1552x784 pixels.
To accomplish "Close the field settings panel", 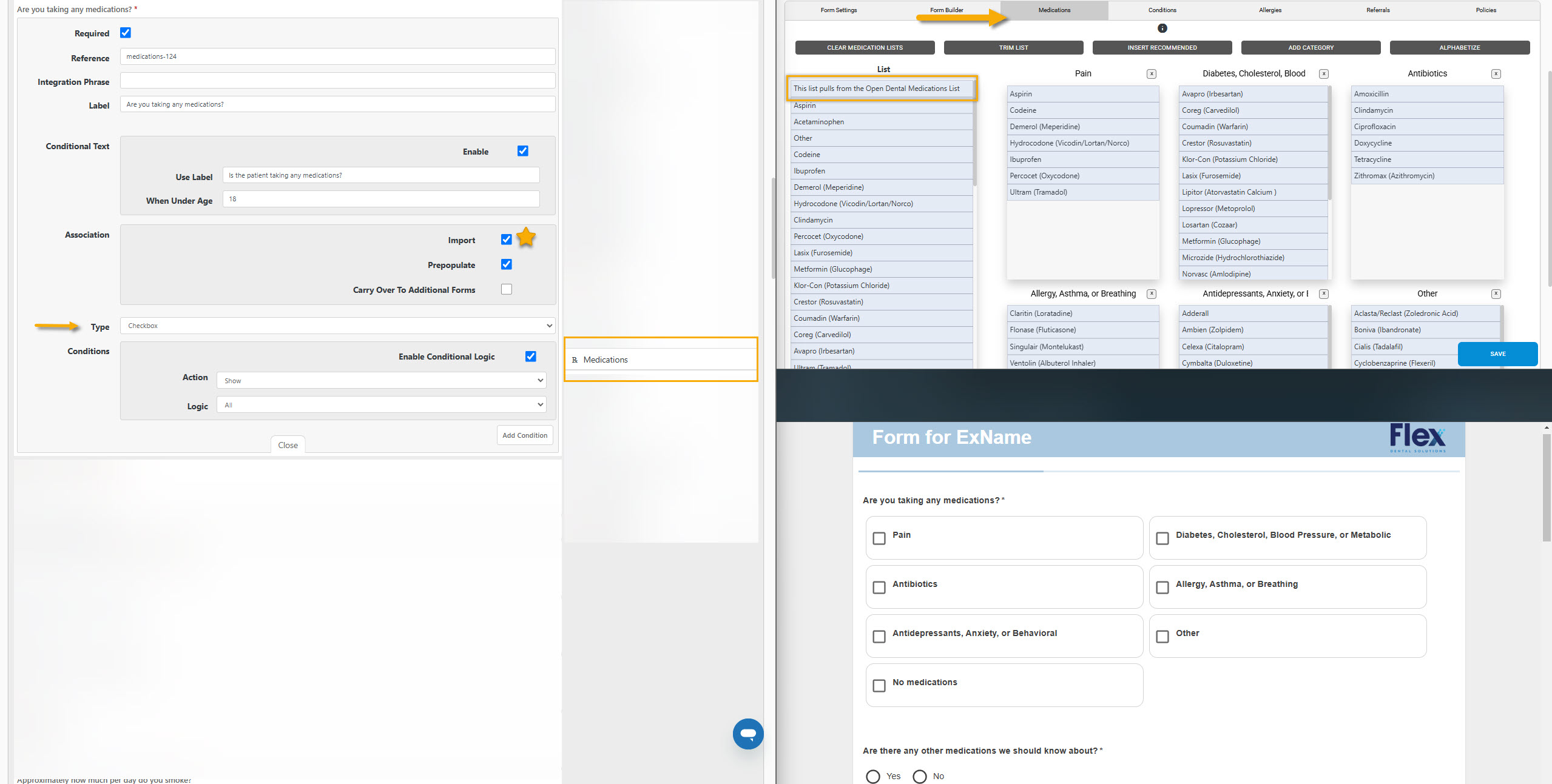I will [x=288, y=445].
